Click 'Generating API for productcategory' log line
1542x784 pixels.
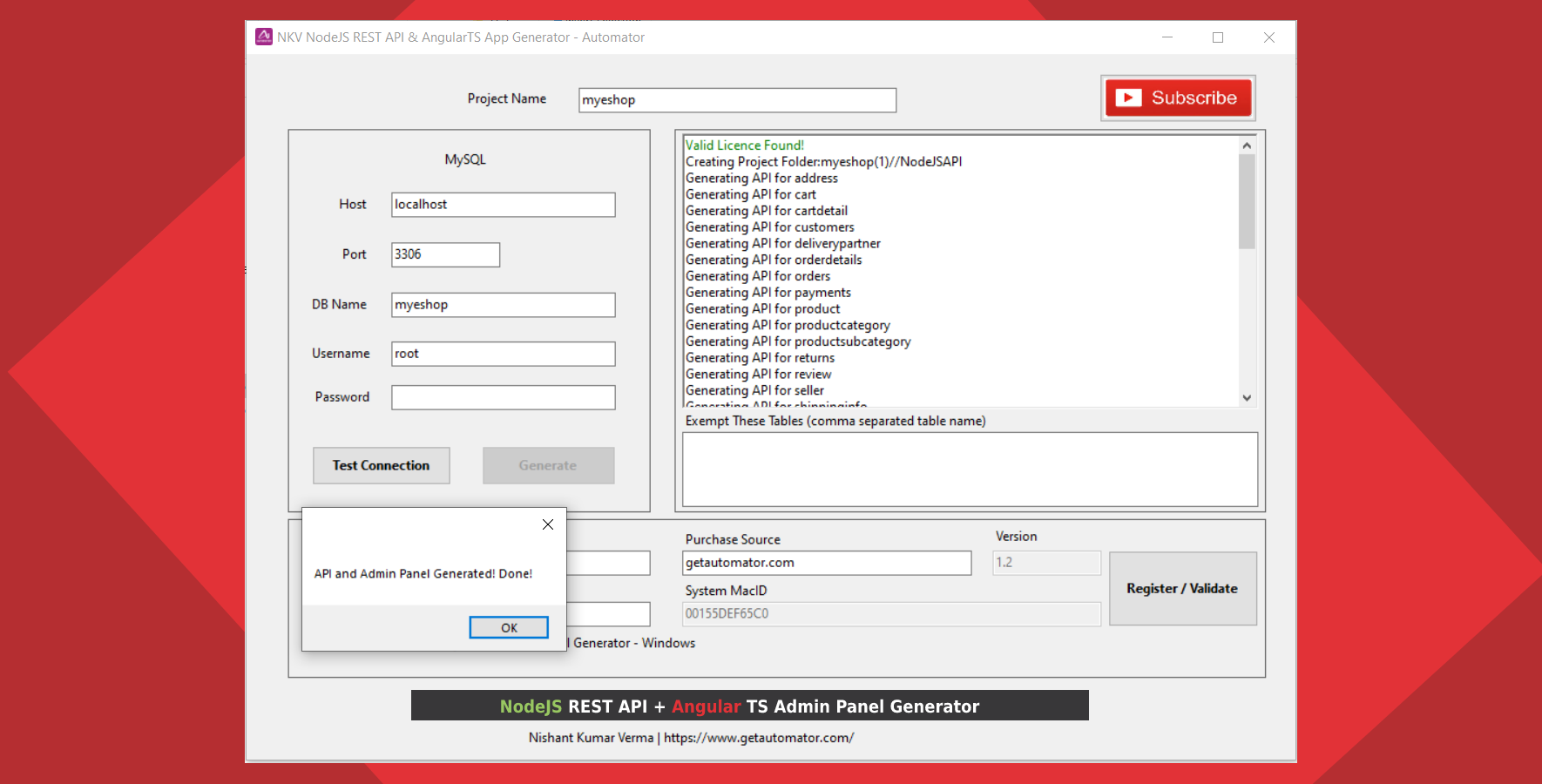pyautogui.click(x=788, y=326)
